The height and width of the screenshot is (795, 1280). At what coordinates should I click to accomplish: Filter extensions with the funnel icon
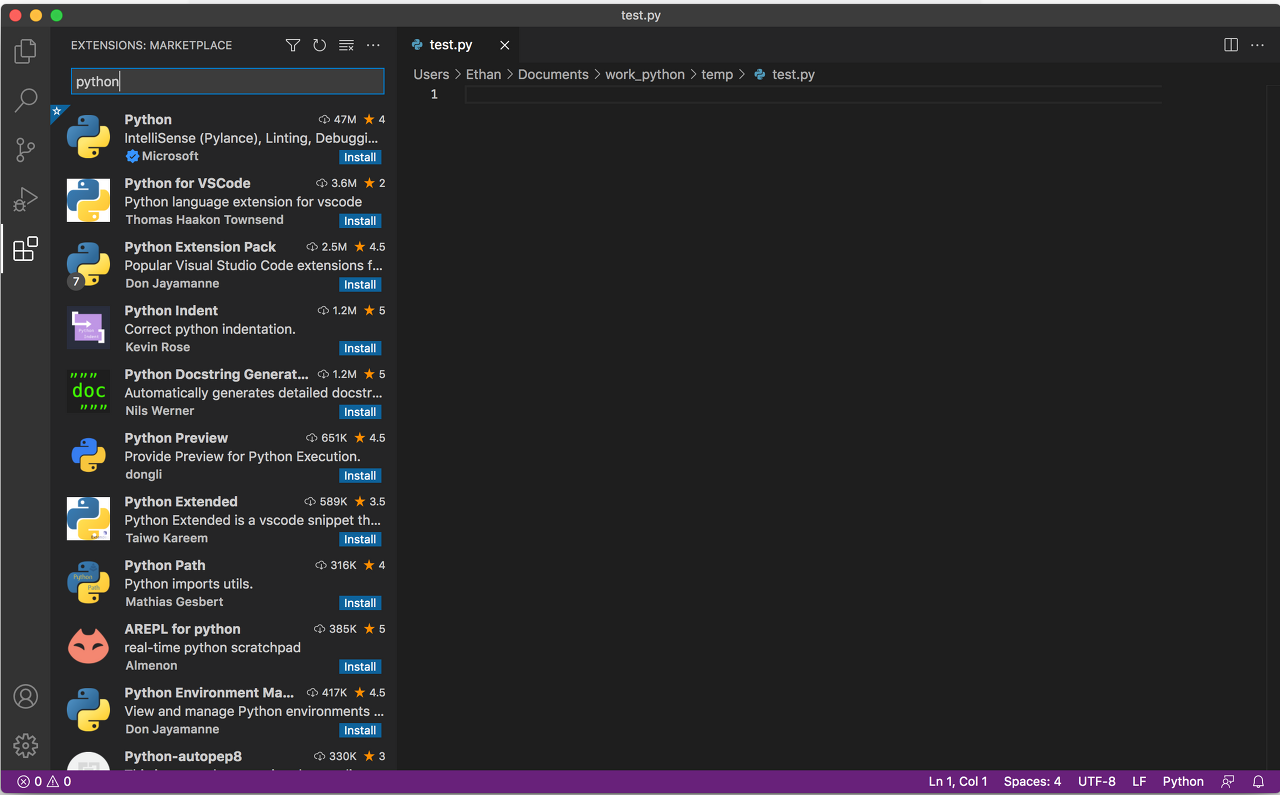point(293,45)
